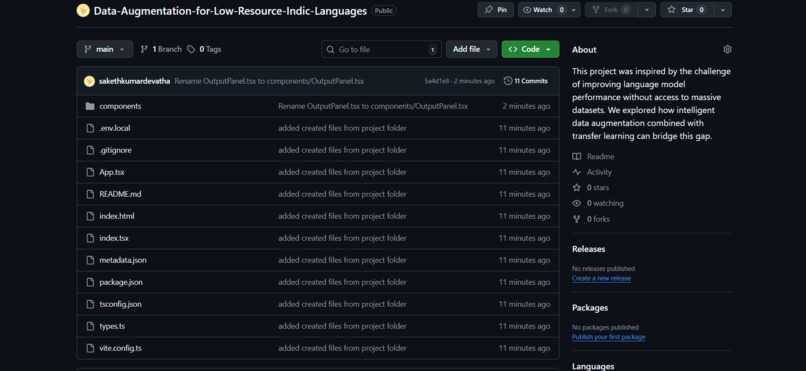Click the file icon beside package.json

[90, 283]
